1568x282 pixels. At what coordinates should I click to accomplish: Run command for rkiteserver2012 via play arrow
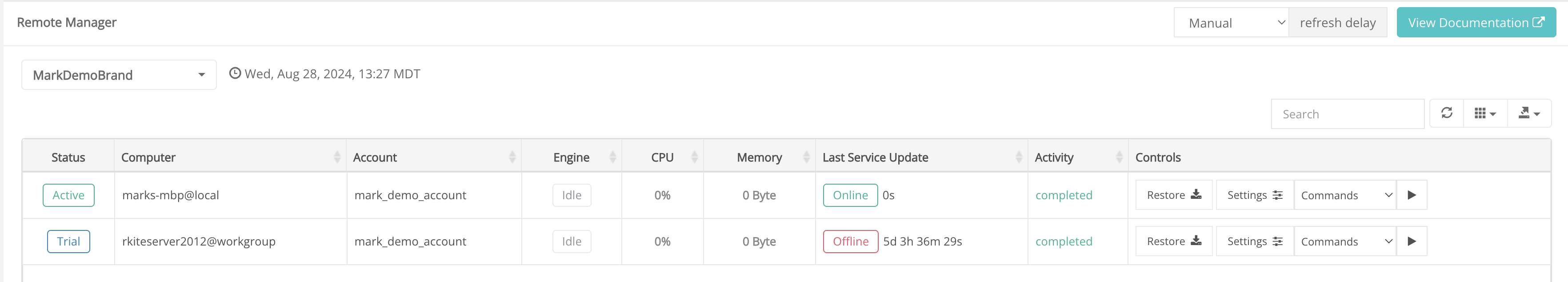(x=1412, y=241)
